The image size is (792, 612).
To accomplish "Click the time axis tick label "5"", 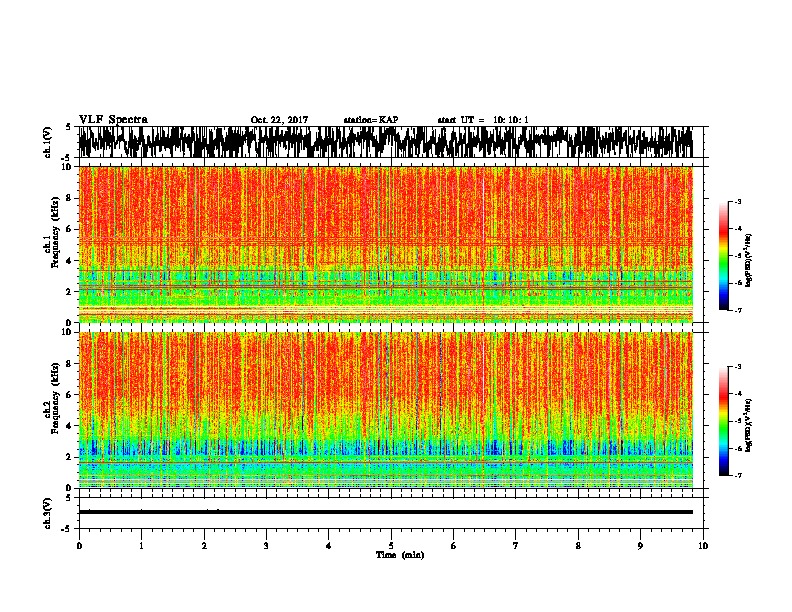I will point(391,546).
